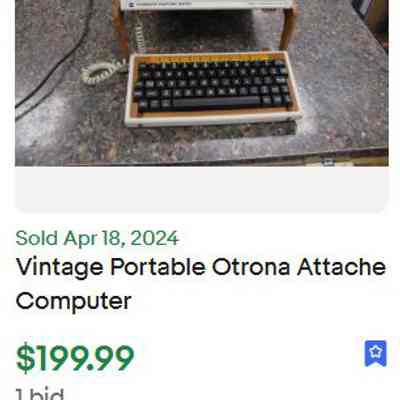Click the black keyboard in the photo
400x400 pixels.
[212, 86]
